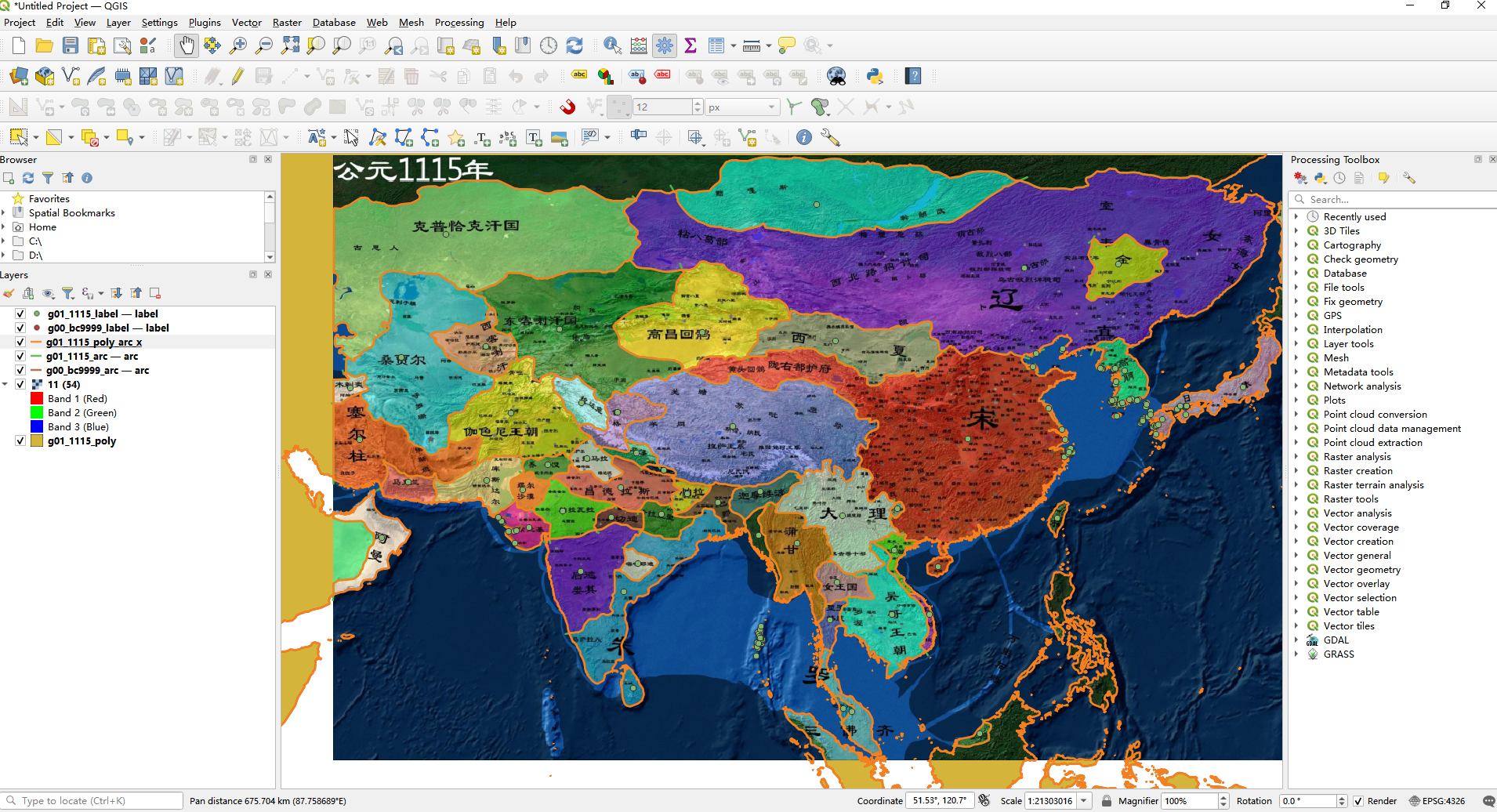Open the Raster menu

[287, 23]
